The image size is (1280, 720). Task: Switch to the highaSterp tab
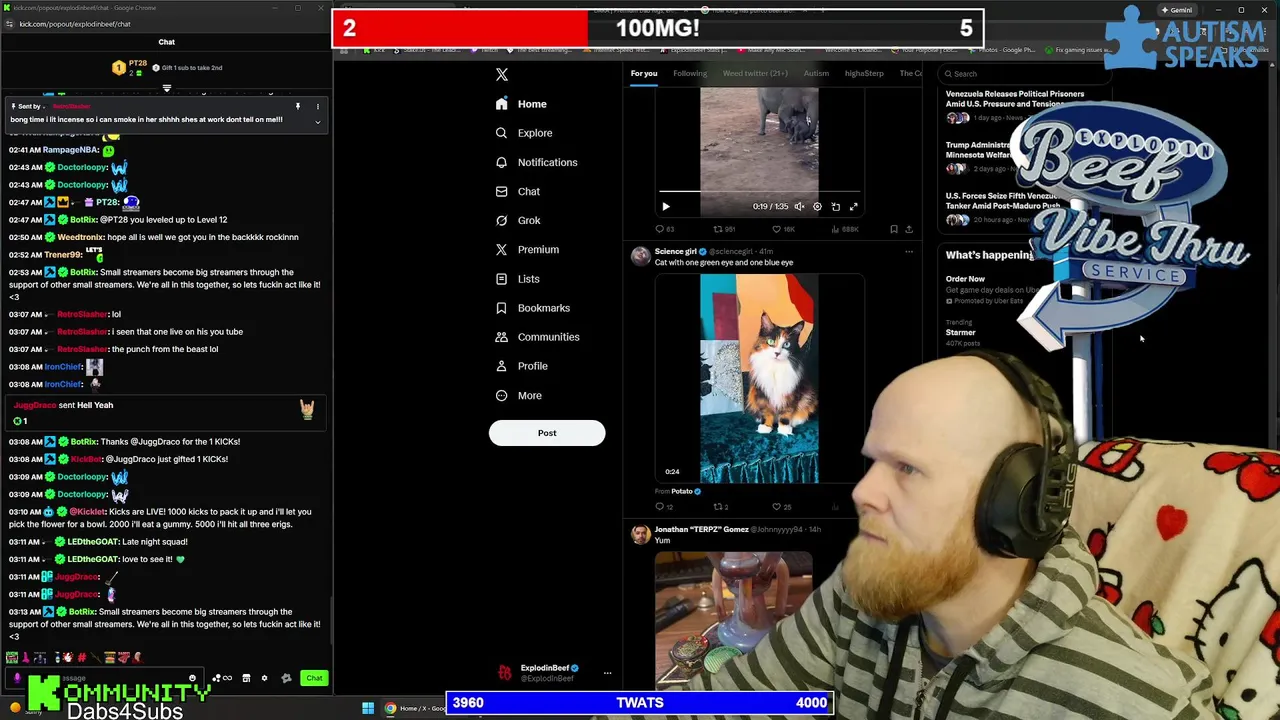point(864,73)
